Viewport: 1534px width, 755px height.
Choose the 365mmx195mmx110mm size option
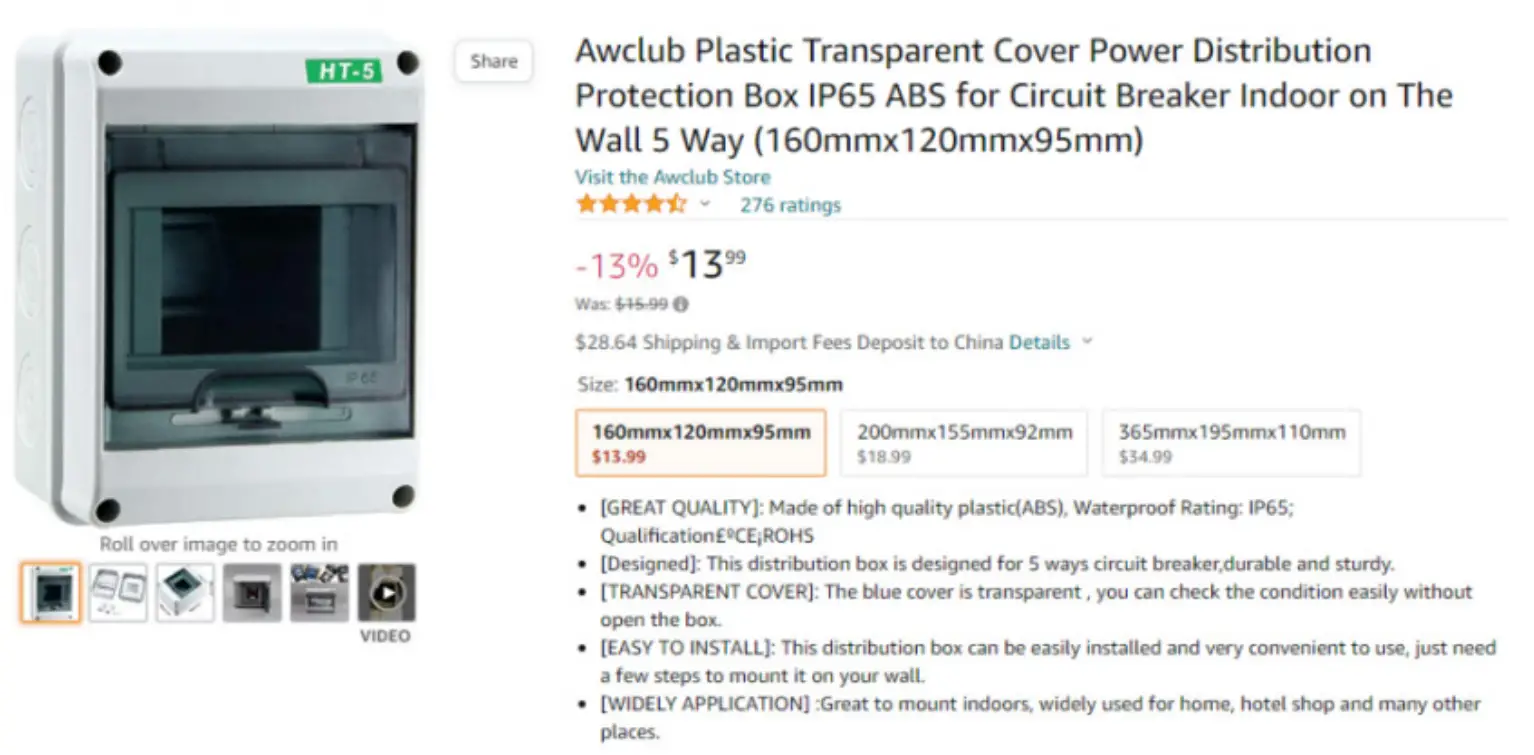click(x=1231, y=443)
